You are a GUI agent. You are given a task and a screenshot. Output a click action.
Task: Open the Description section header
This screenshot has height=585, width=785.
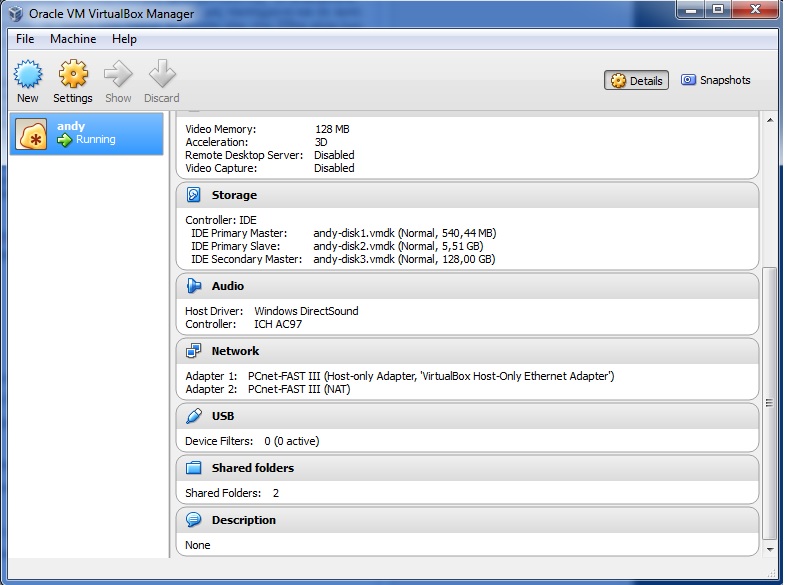click(x=467, y=520)
